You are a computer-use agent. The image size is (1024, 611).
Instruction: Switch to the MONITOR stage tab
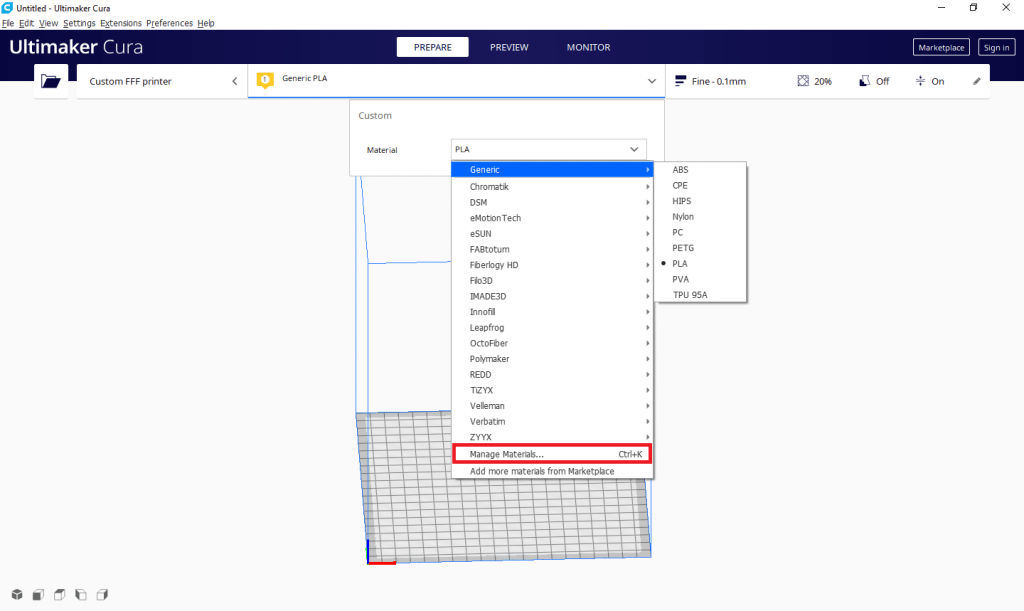pyautogui.click(x=588, y=47)
